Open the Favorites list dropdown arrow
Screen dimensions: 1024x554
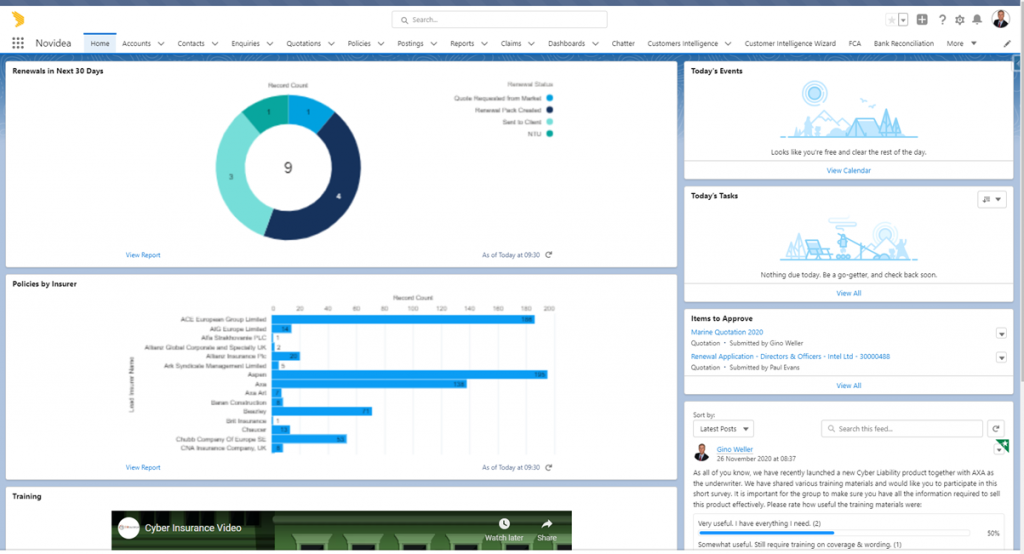[x=903, y=20]
